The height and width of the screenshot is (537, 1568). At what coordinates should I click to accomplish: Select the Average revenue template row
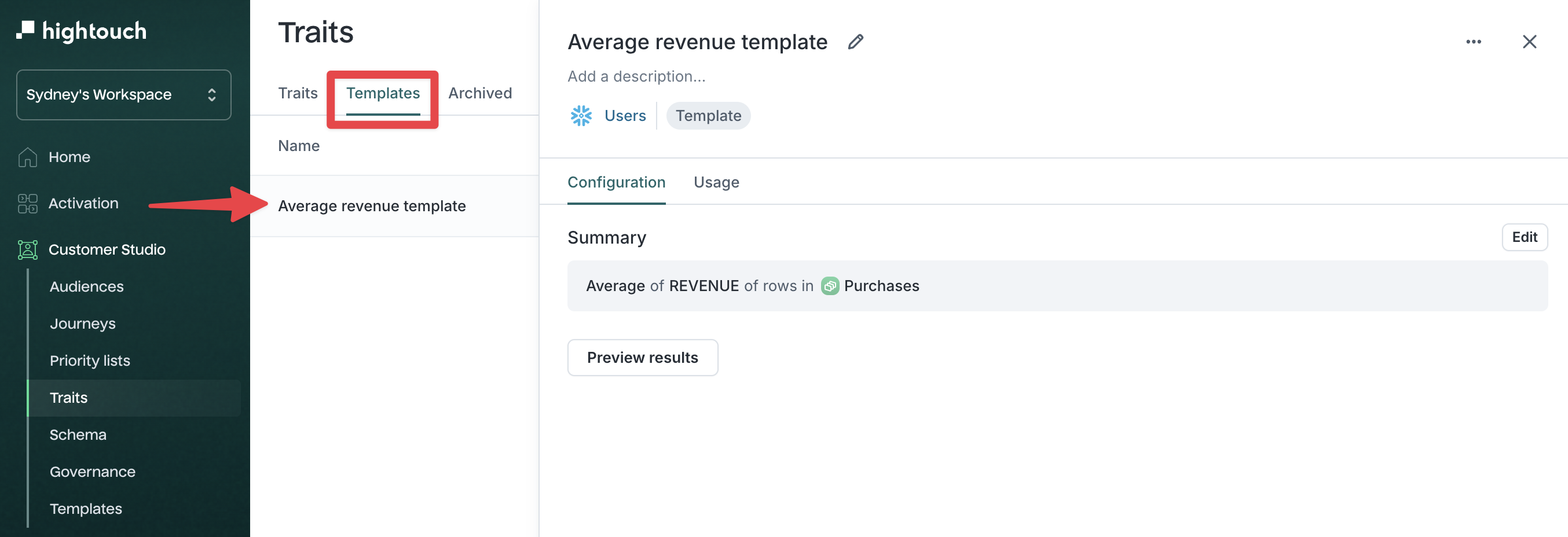click(372, 206)
